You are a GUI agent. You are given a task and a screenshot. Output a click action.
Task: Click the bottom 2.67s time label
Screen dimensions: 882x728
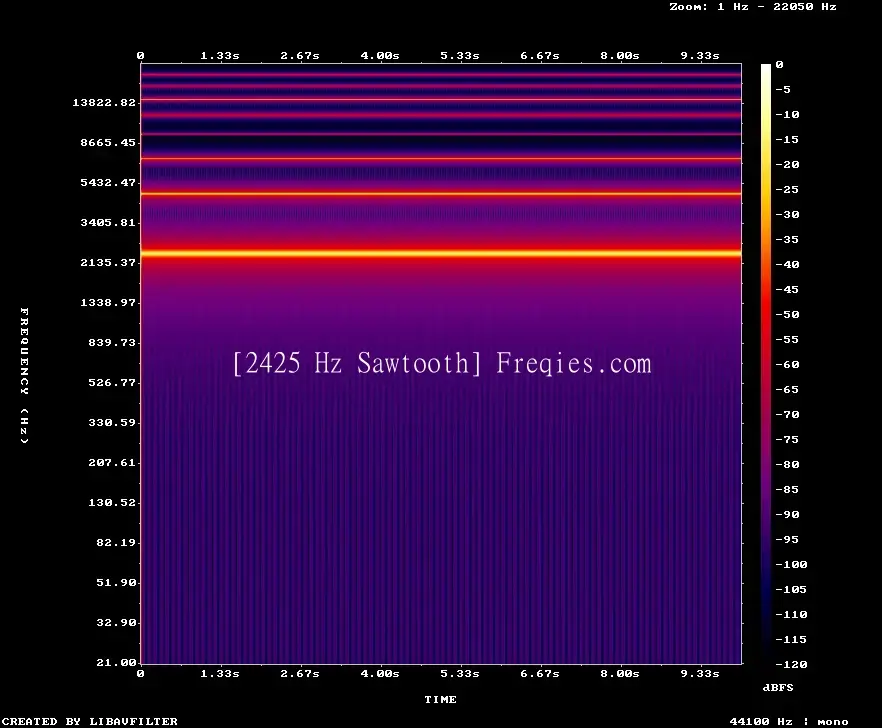pos(300,673)
